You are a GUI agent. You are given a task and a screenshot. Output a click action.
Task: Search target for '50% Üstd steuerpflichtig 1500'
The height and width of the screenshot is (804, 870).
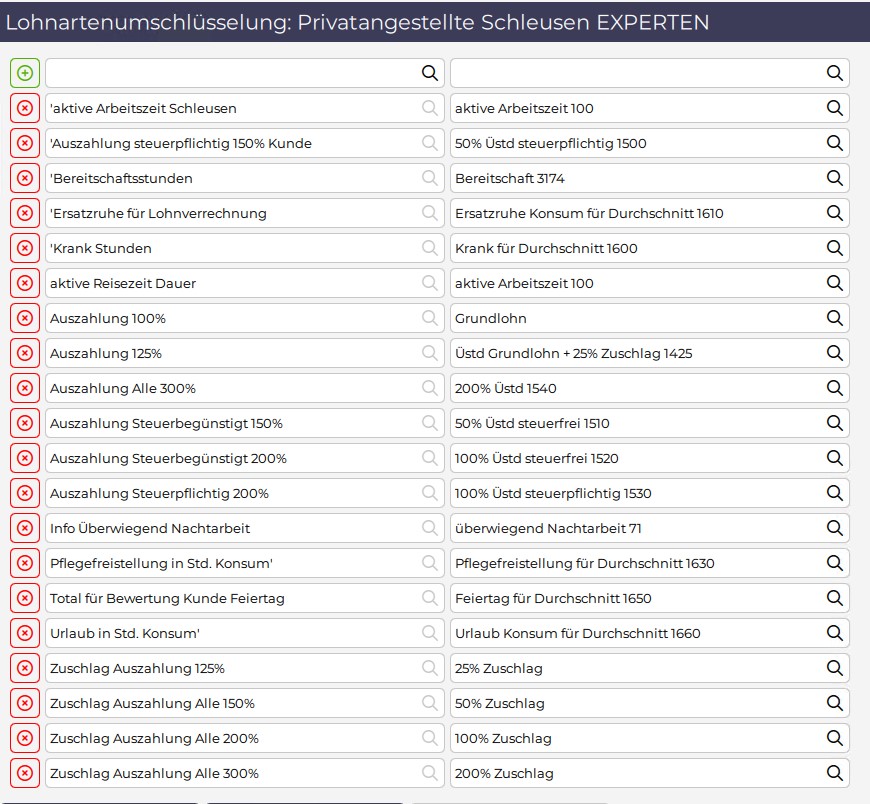tap(834, 143)
